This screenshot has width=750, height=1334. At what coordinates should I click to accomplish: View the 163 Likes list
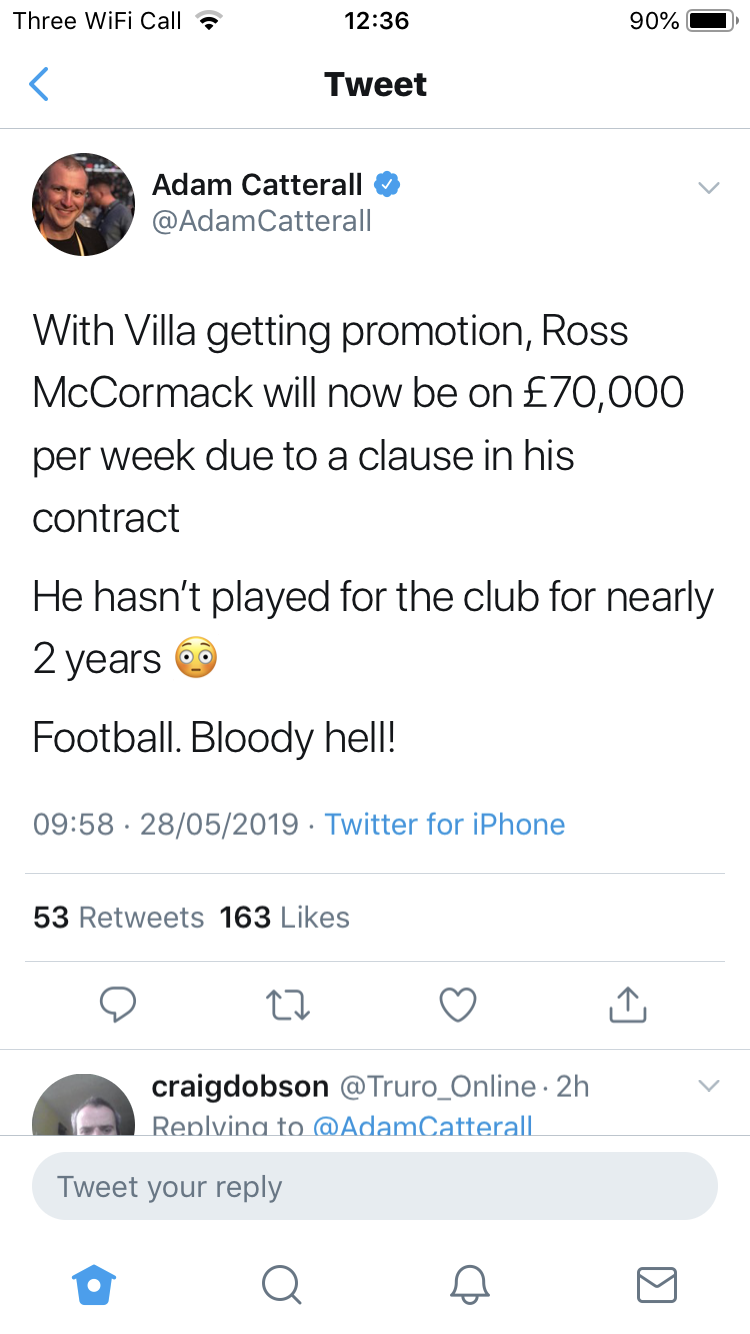tap(285, 917)
